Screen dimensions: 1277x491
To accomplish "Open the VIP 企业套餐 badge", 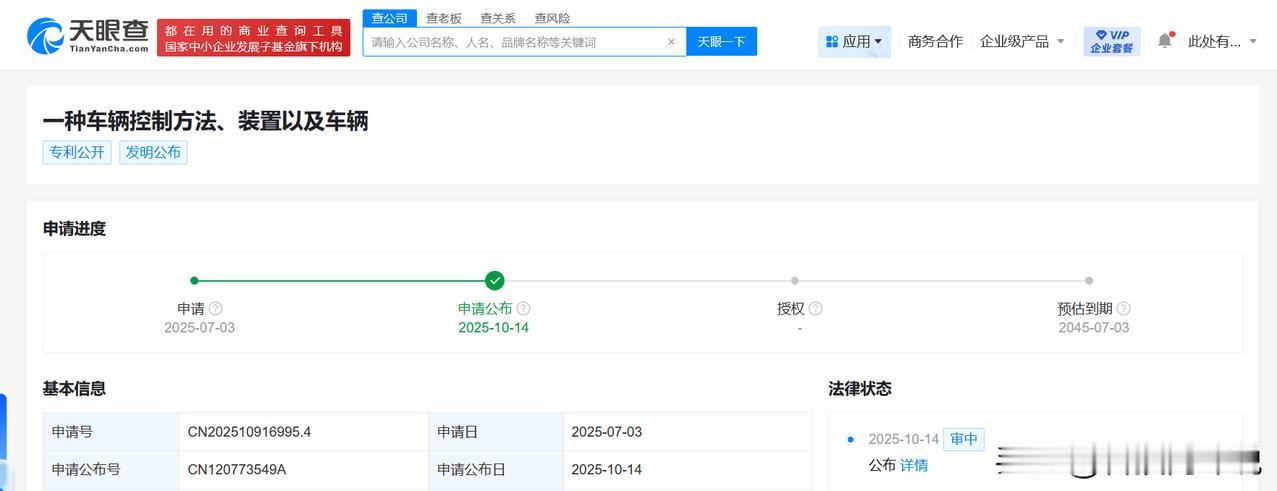I will click(x=1112, y=41).
